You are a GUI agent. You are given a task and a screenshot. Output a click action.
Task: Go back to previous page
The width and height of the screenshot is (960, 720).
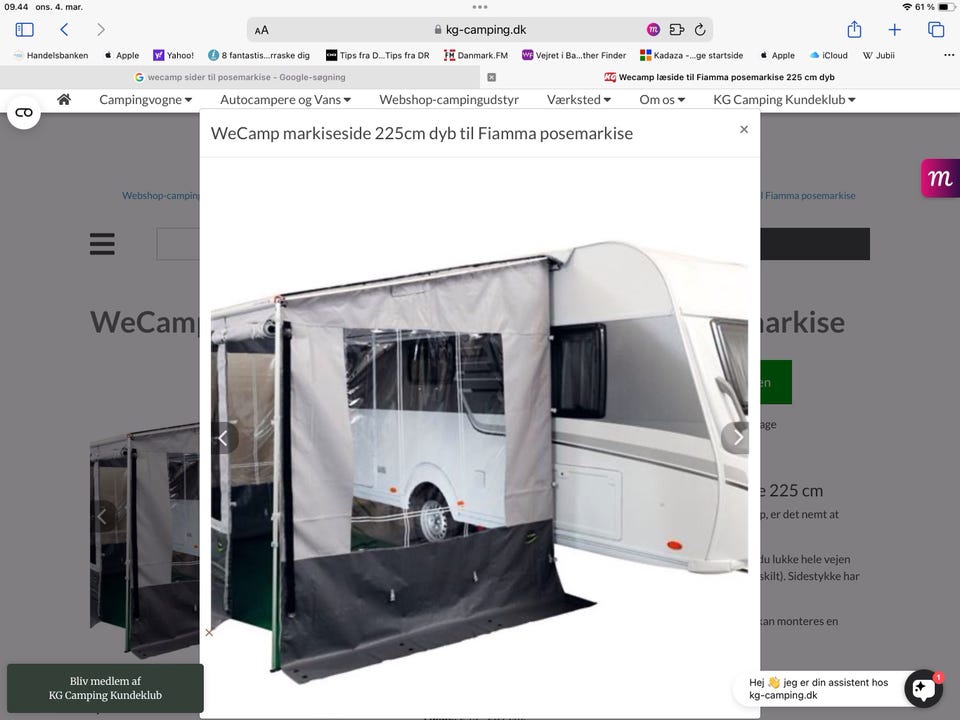point(65,30)
